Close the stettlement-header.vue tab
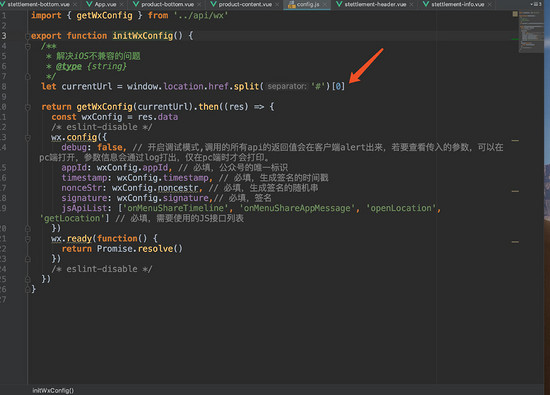 coord(411,5)
